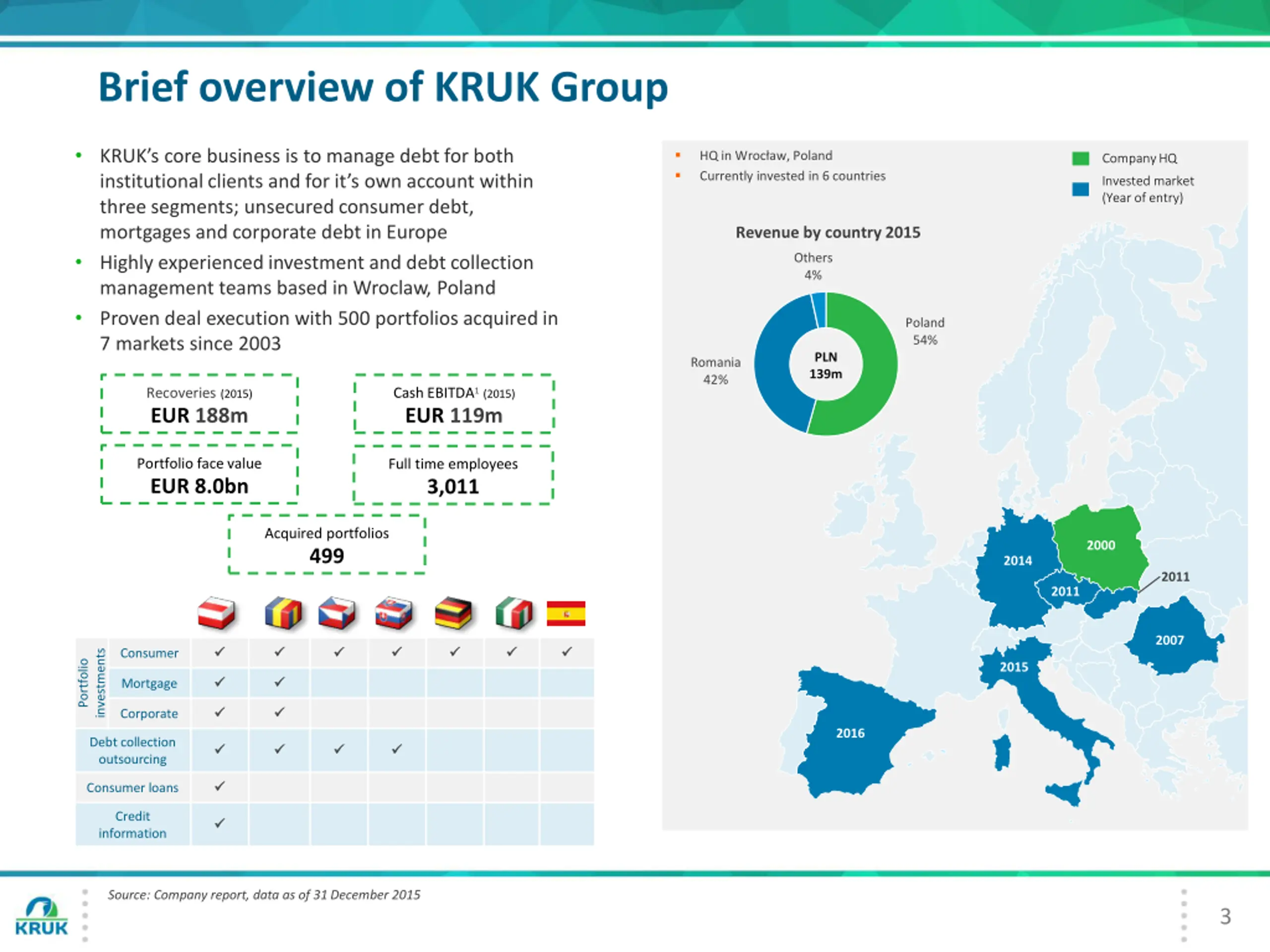The height and width of the screenshot is (952, 1270).
Task: Click the Recoveries EUR 188m box
Action: 199,404
